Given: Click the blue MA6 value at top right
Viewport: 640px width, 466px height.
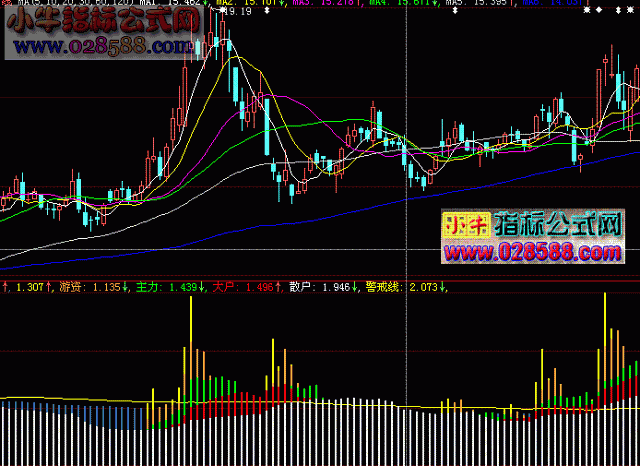Looking at the screenshot, I should pyautogui.click(x=570, y=4).
